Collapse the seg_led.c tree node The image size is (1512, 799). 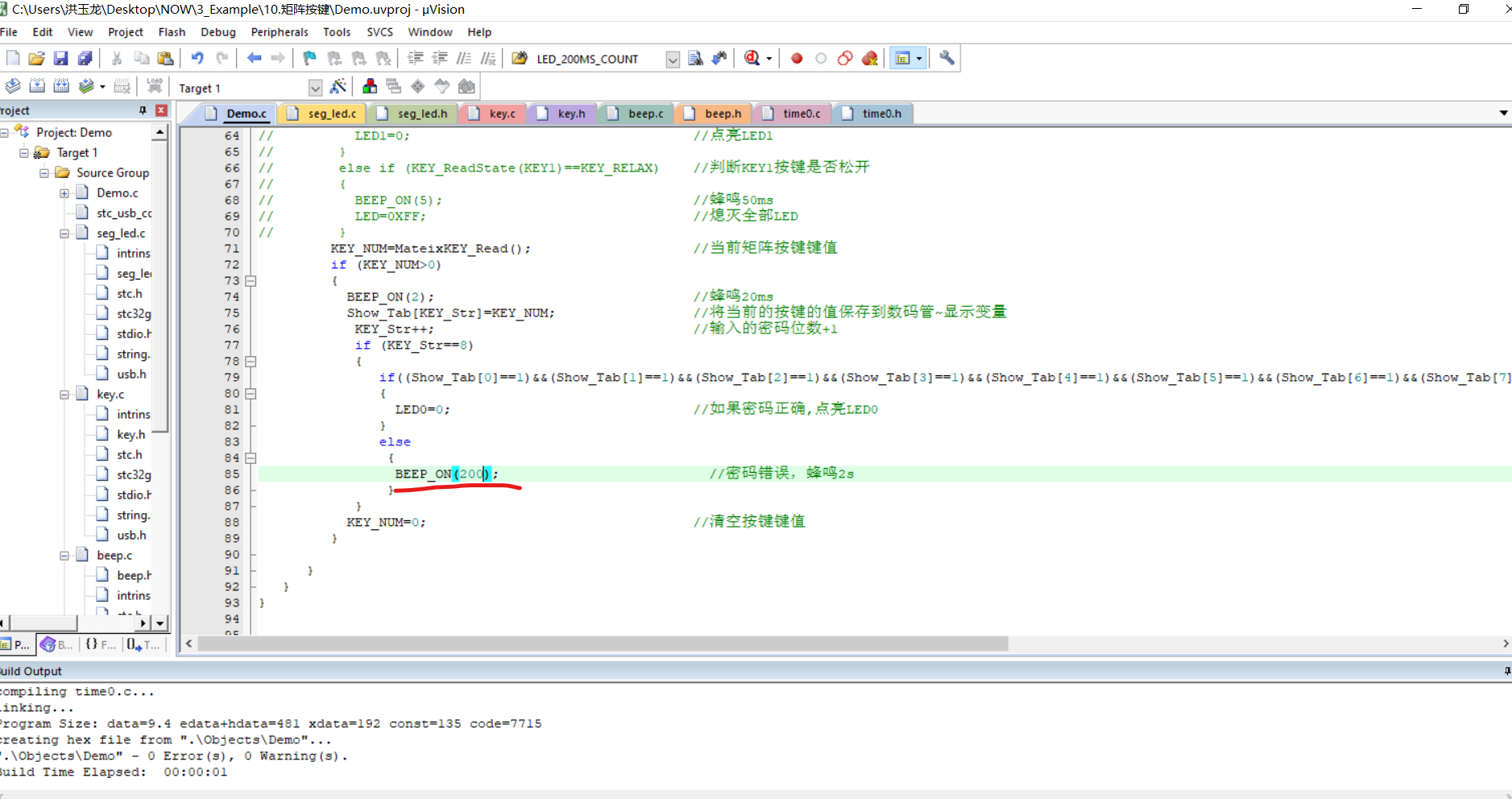(x=64, y=234)
